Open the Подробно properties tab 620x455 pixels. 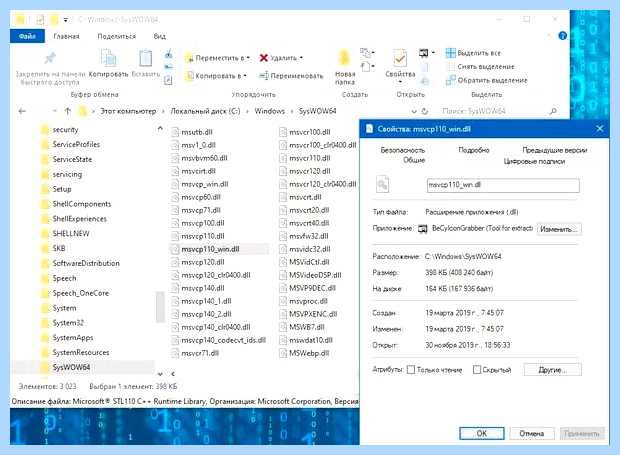[474, 150]
